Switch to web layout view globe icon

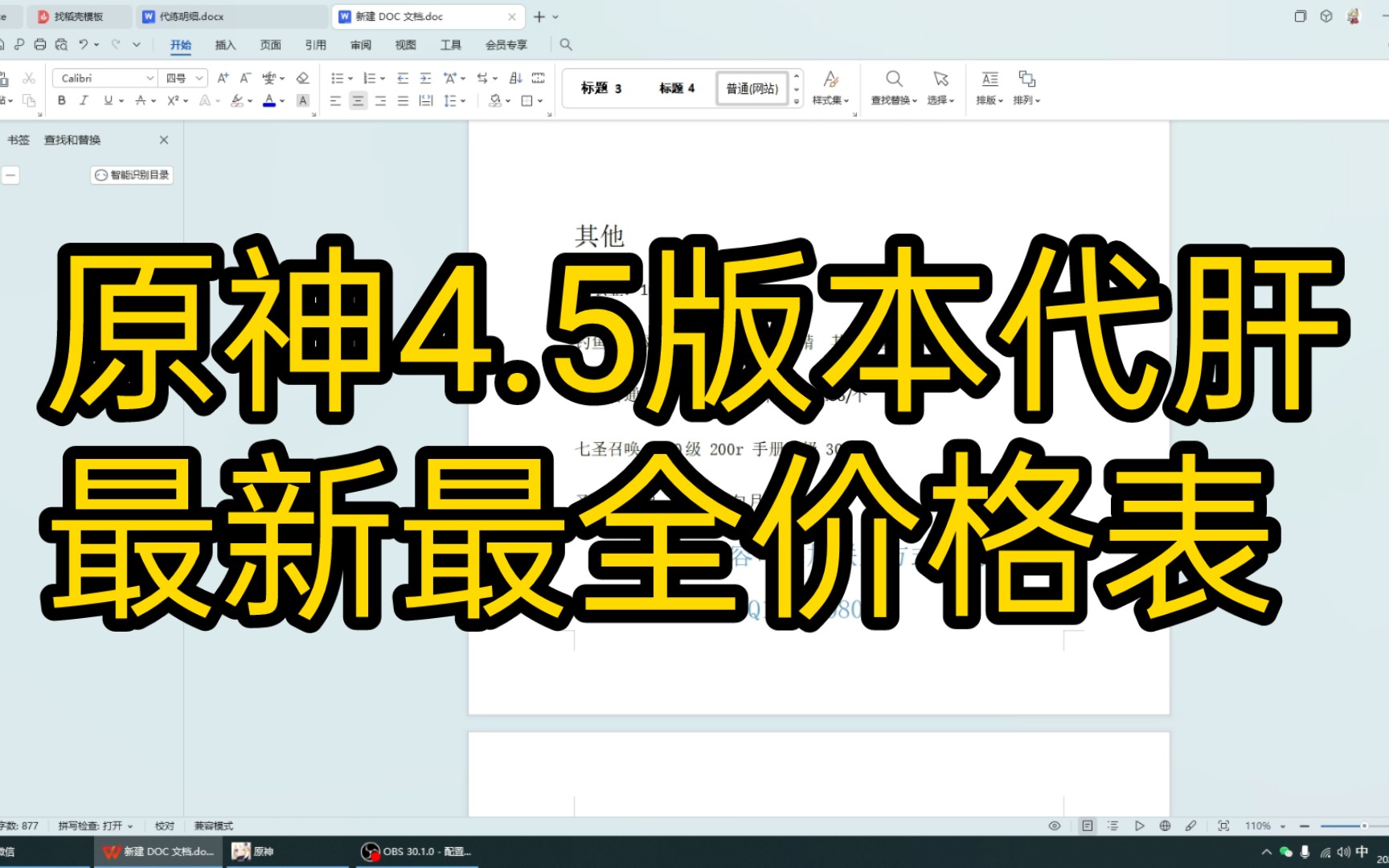tap(1165, 825)
